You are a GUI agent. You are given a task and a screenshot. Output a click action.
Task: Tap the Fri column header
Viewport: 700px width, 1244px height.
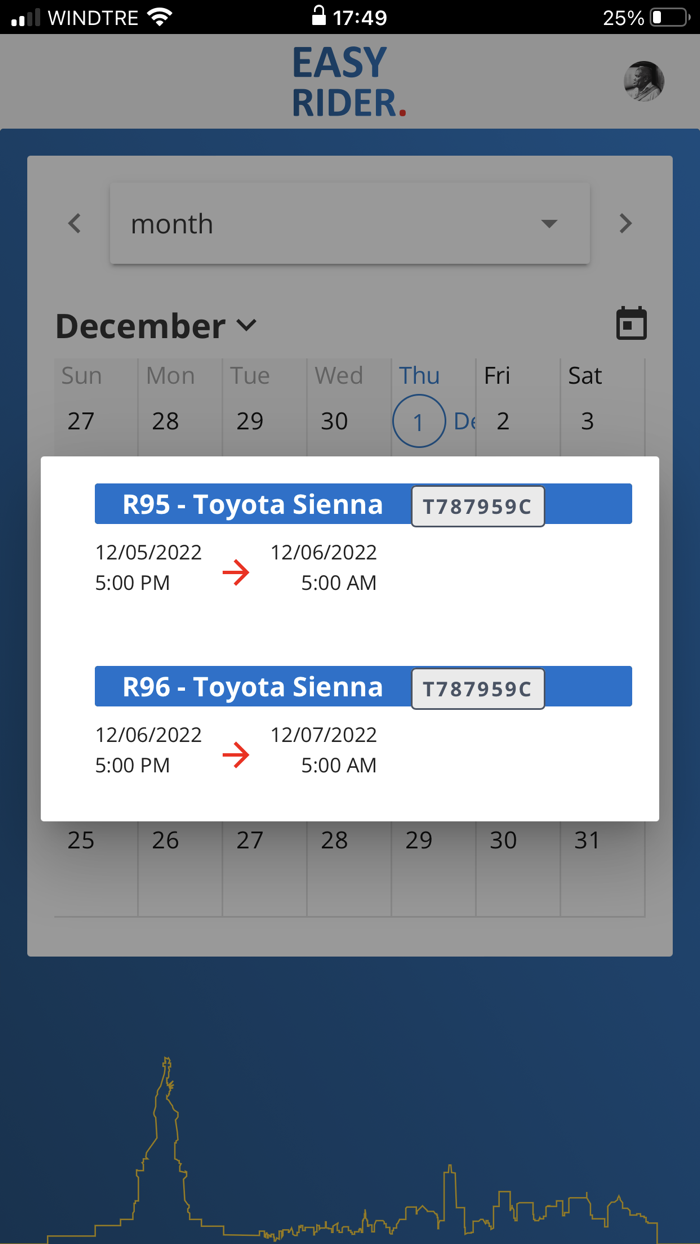click(x=497, y=376)
